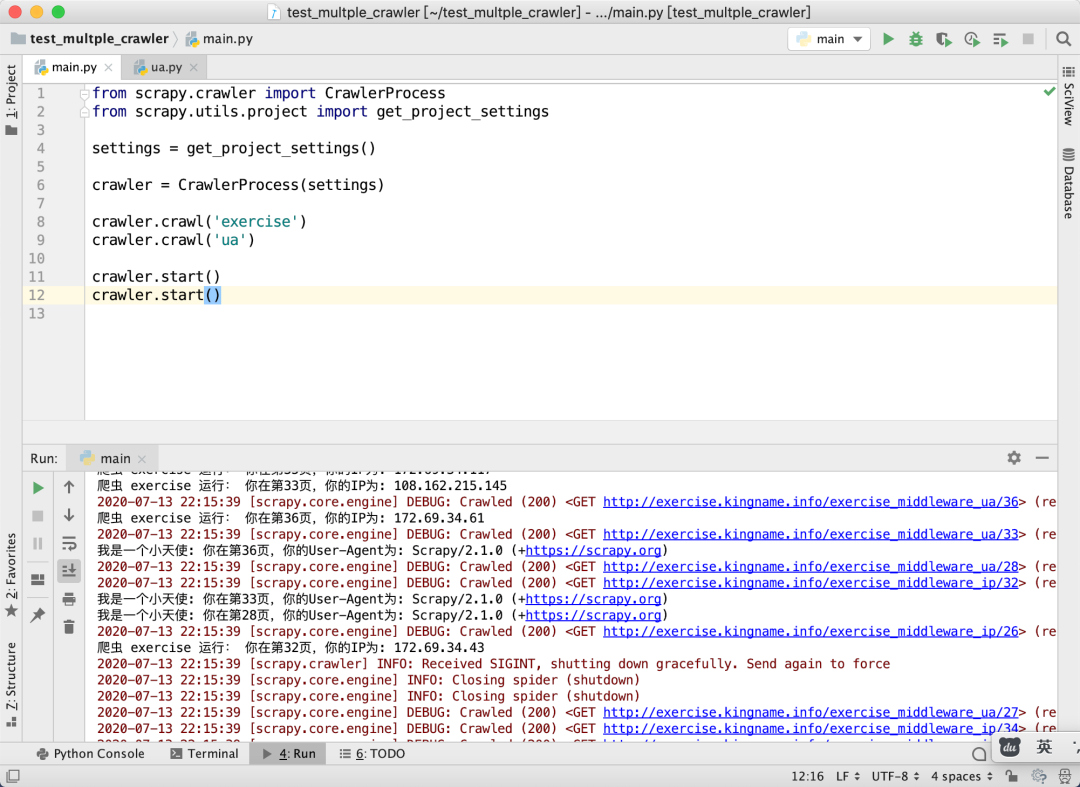Click the Debug bug icon in the toolbar

pos(916,39)
